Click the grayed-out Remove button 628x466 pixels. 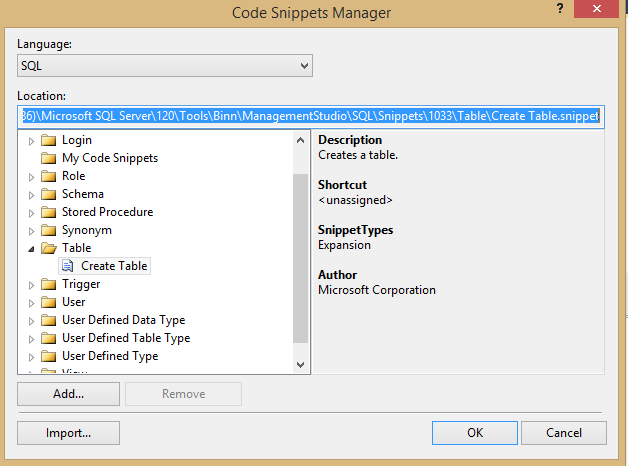(183, 394)
